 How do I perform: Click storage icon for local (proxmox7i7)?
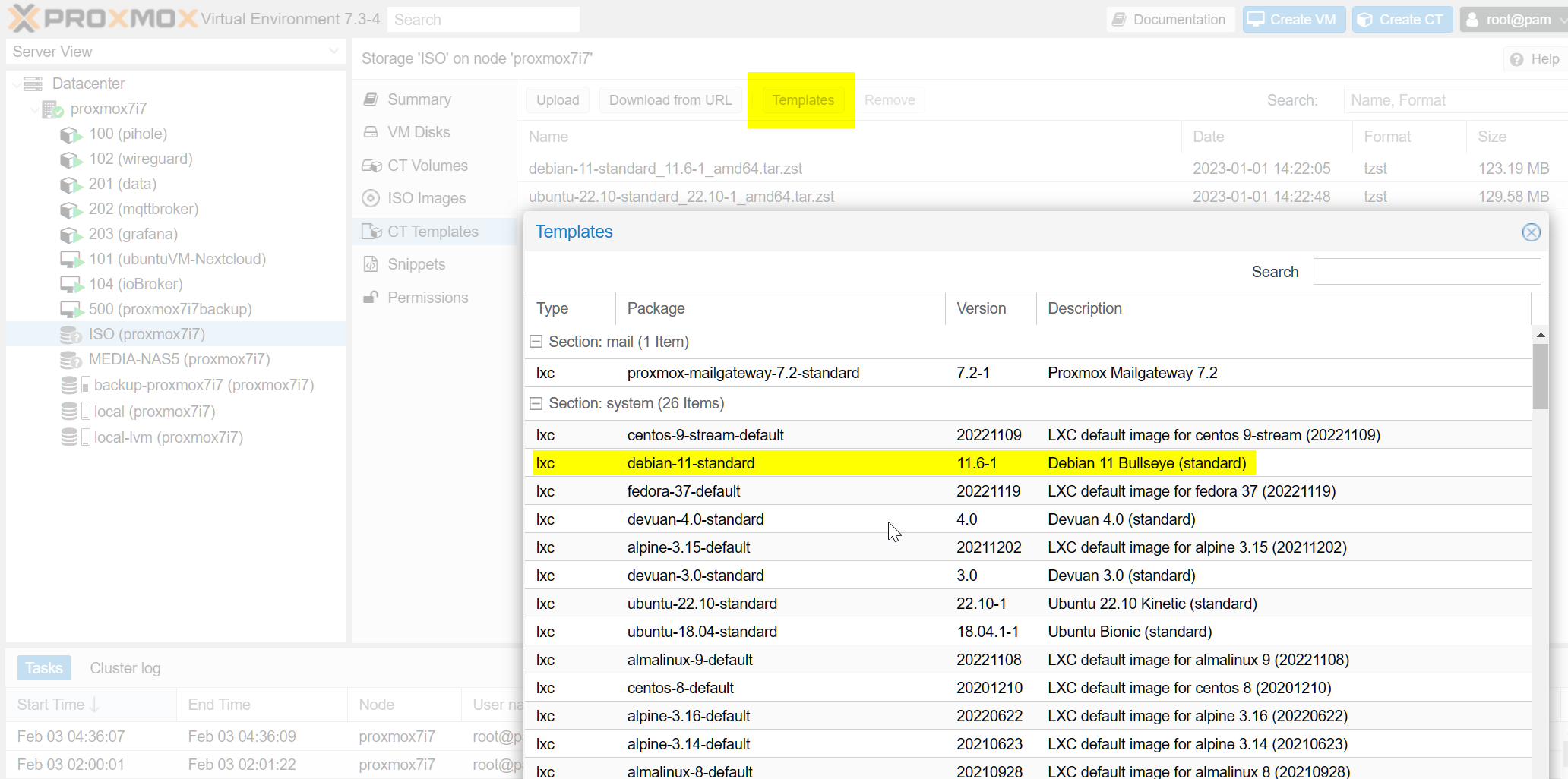(x=74, y=412)
